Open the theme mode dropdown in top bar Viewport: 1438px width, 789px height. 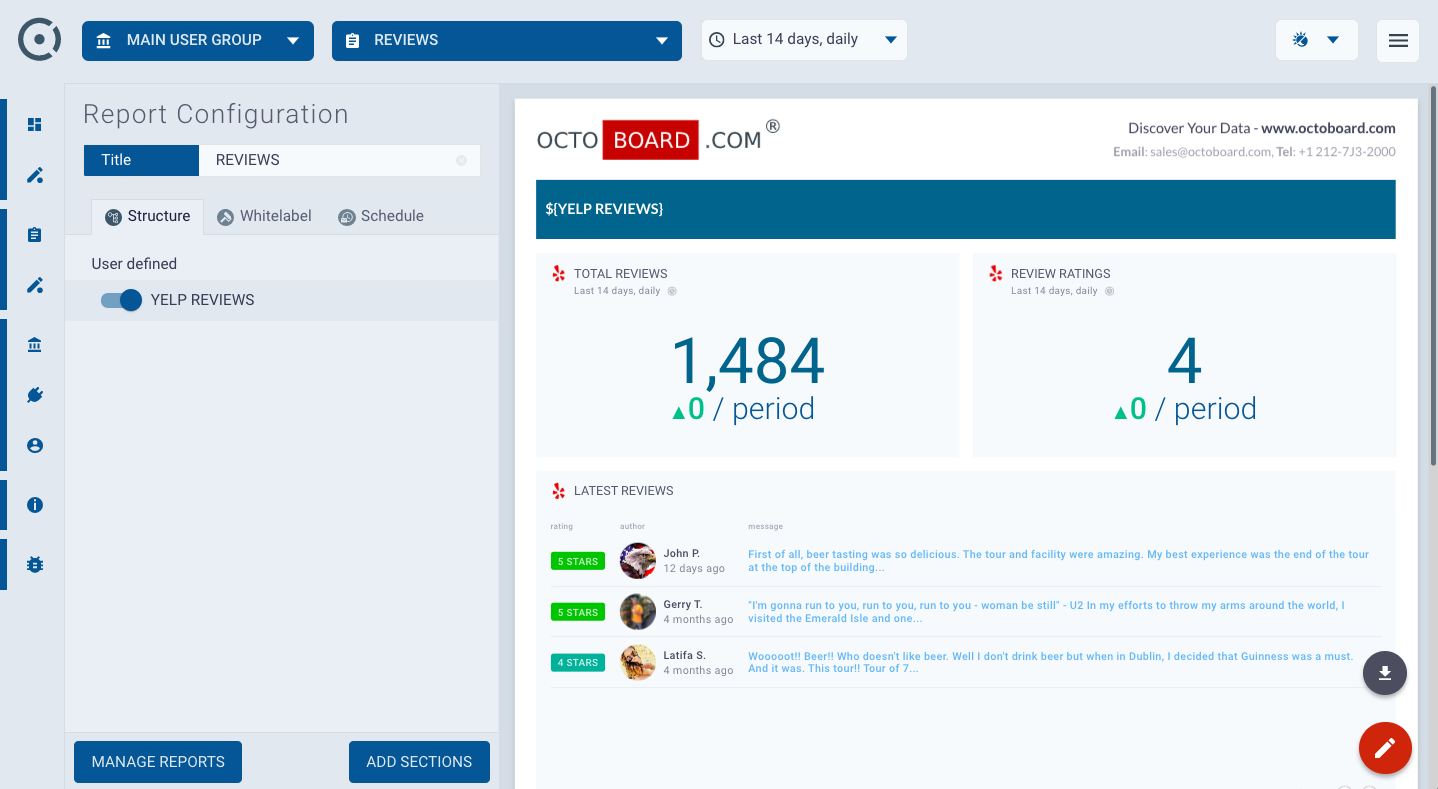coord(1317,40)
